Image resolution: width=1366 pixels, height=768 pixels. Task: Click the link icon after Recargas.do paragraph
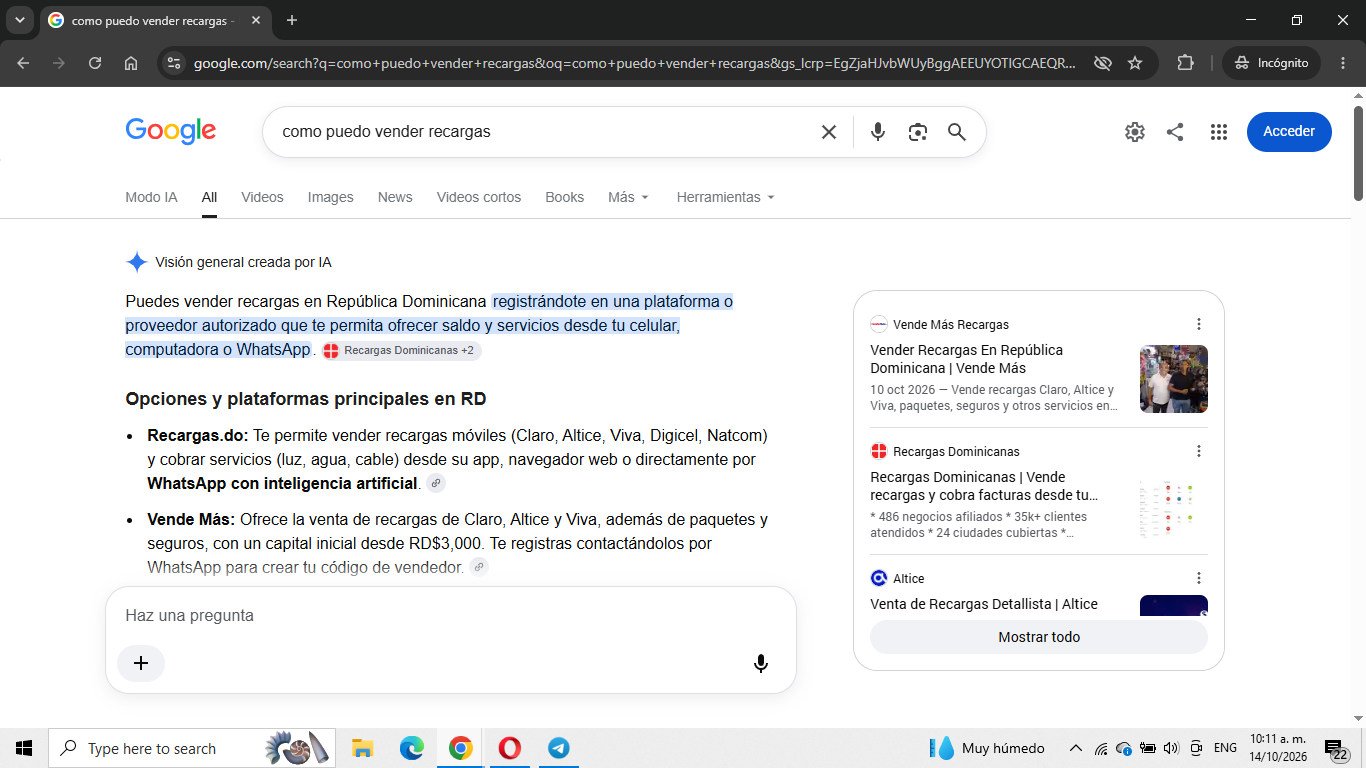[435, 484]
